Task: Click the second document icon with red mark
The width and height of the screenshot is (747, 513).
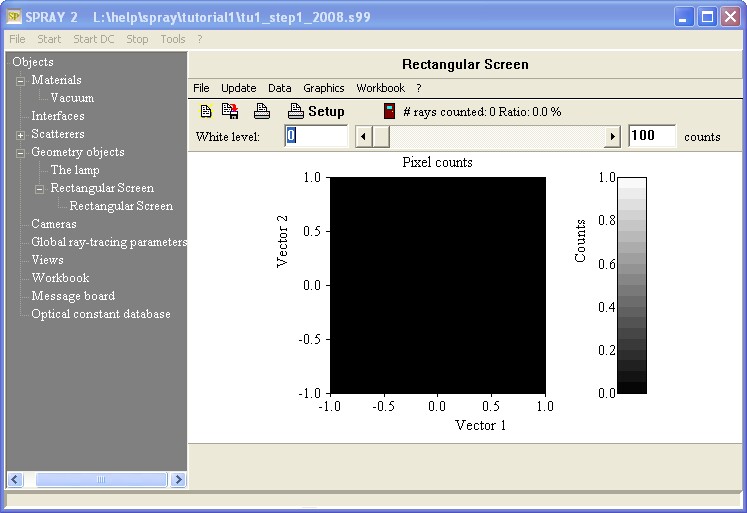Action: point(230,112)
